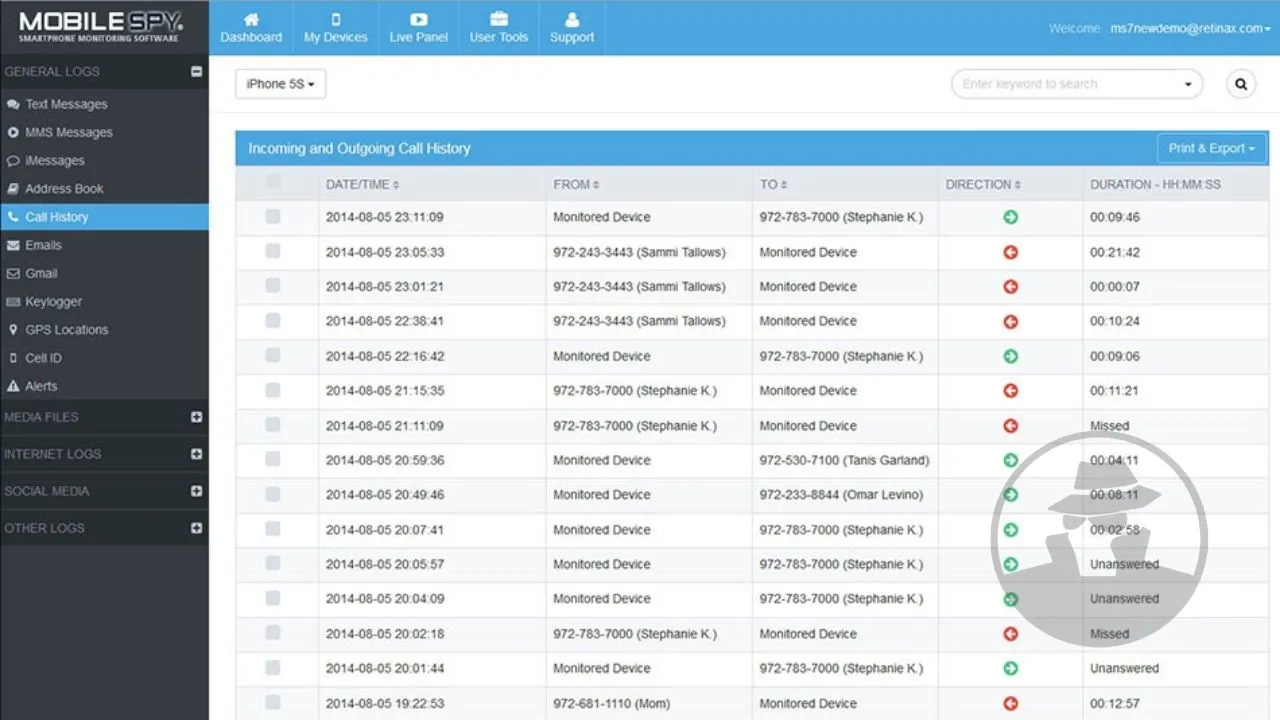Tick checkbox for the 20:59:36 call
The height and width of the screenshot is (720, 1280).
273,459
